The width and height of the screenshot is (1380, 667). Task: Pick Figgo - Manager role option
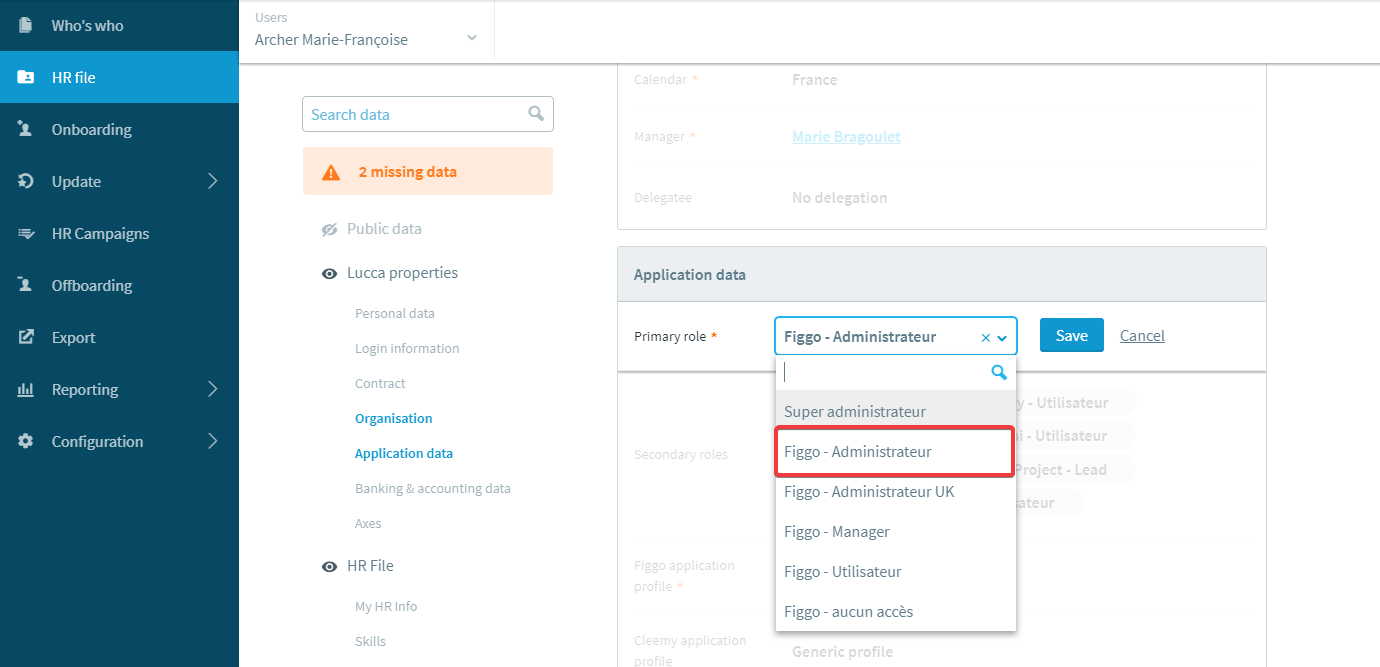[x=896, y=531]
